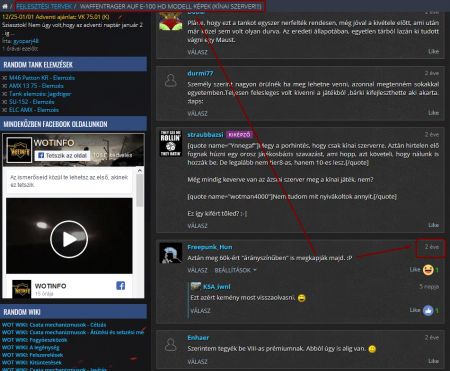Click Like on Freepunk_Hun's comment

415,269
